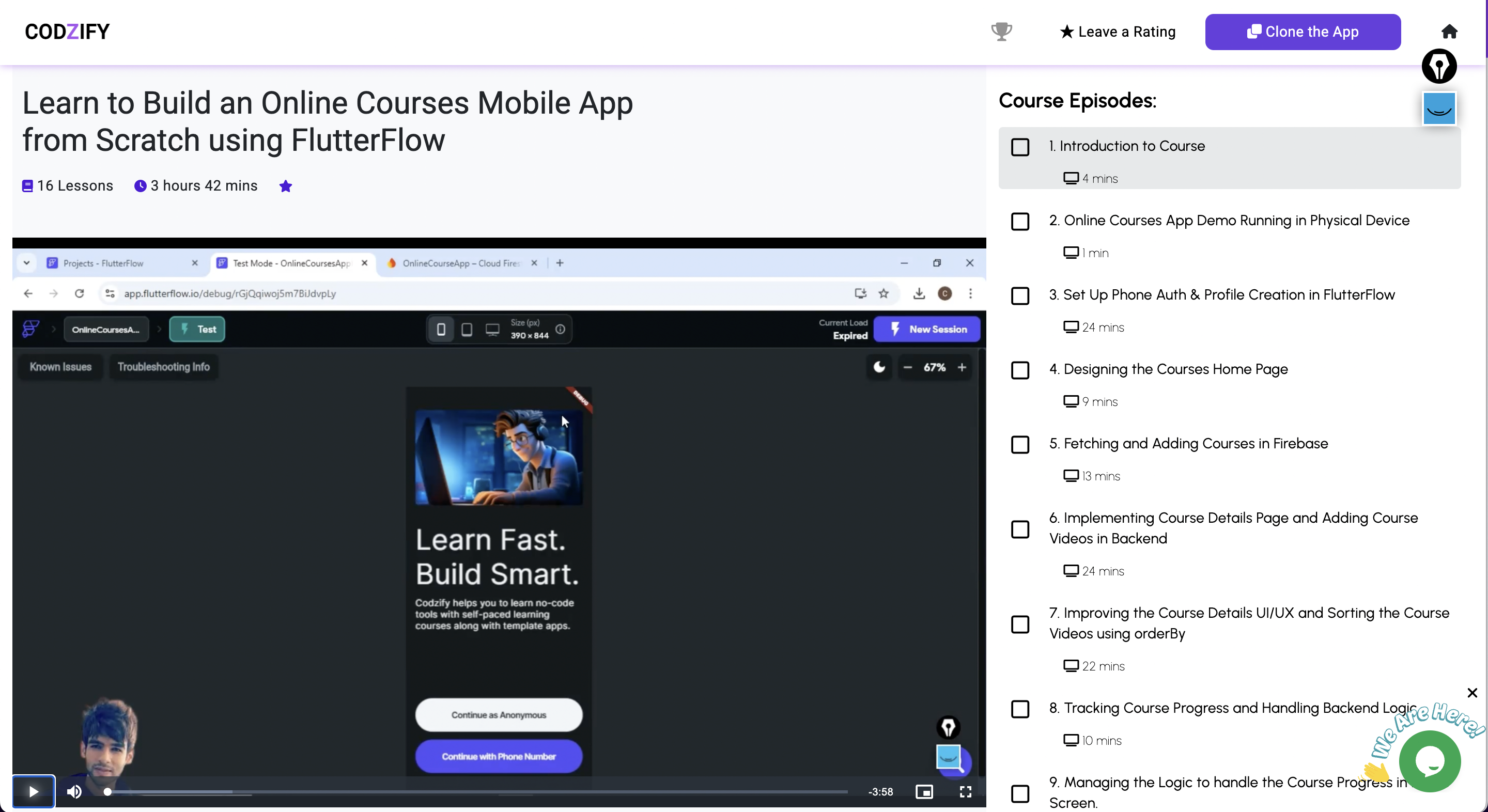Enter fullscreen video mode
The image size is (1488, 812).
coord(965,791)
